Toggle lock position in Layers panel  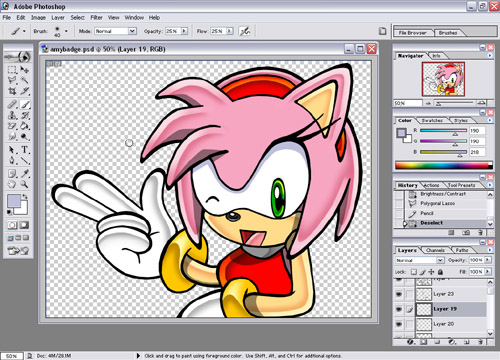(431, 272)
